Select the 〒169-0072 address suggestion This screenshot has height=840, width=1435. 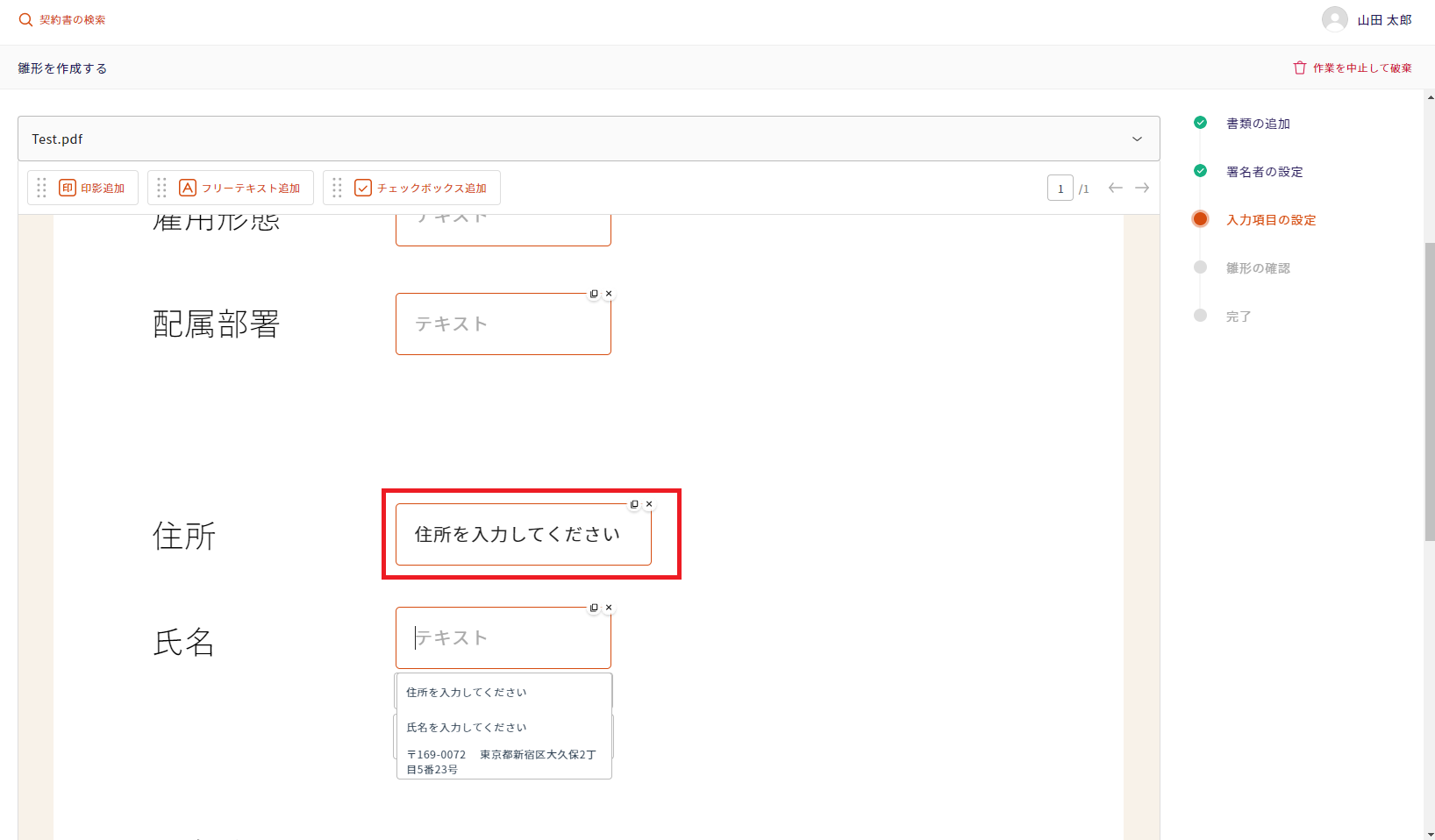(x=501, y=761)
